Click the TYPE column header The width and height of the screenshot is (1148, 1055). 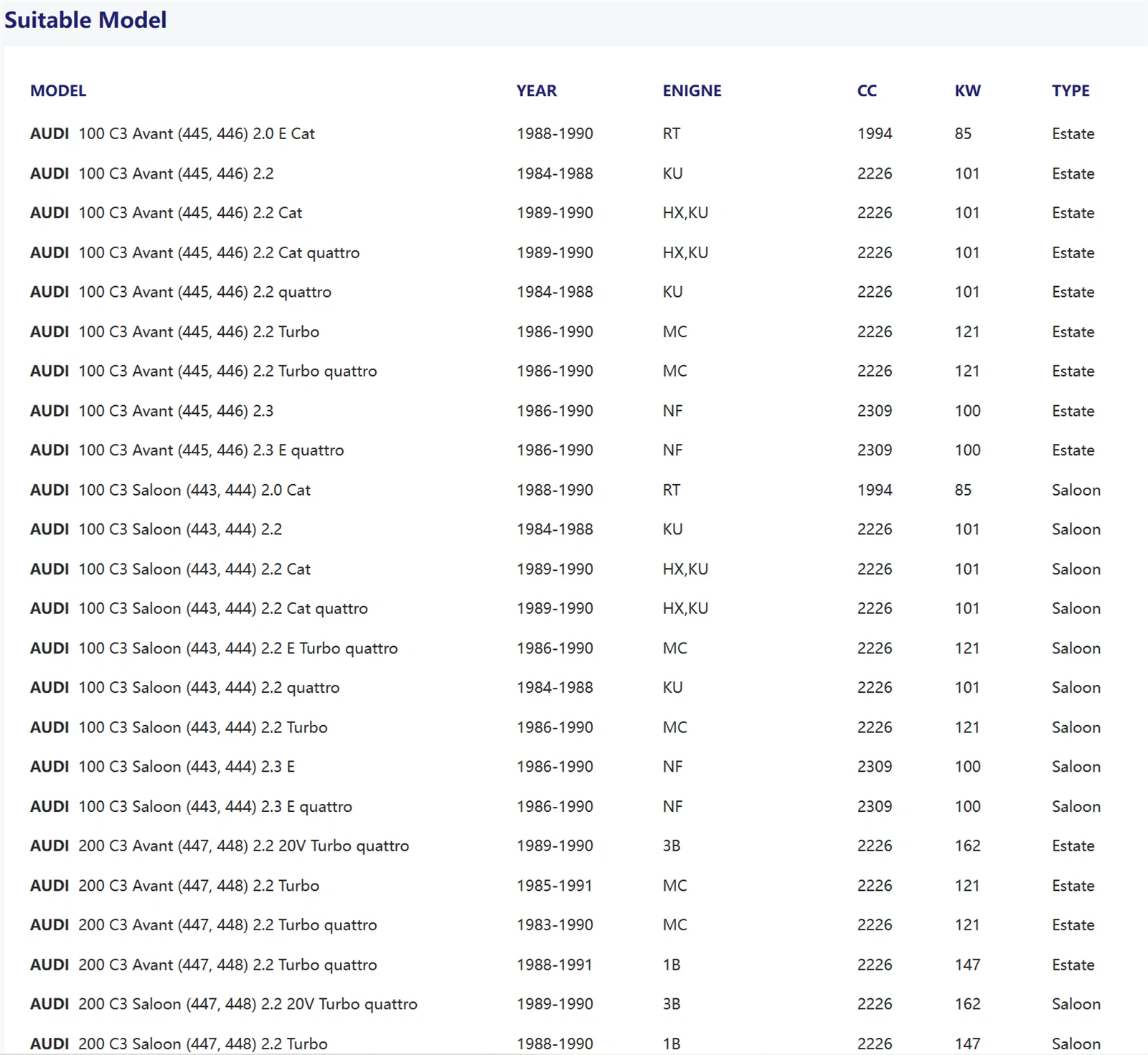1071,90
